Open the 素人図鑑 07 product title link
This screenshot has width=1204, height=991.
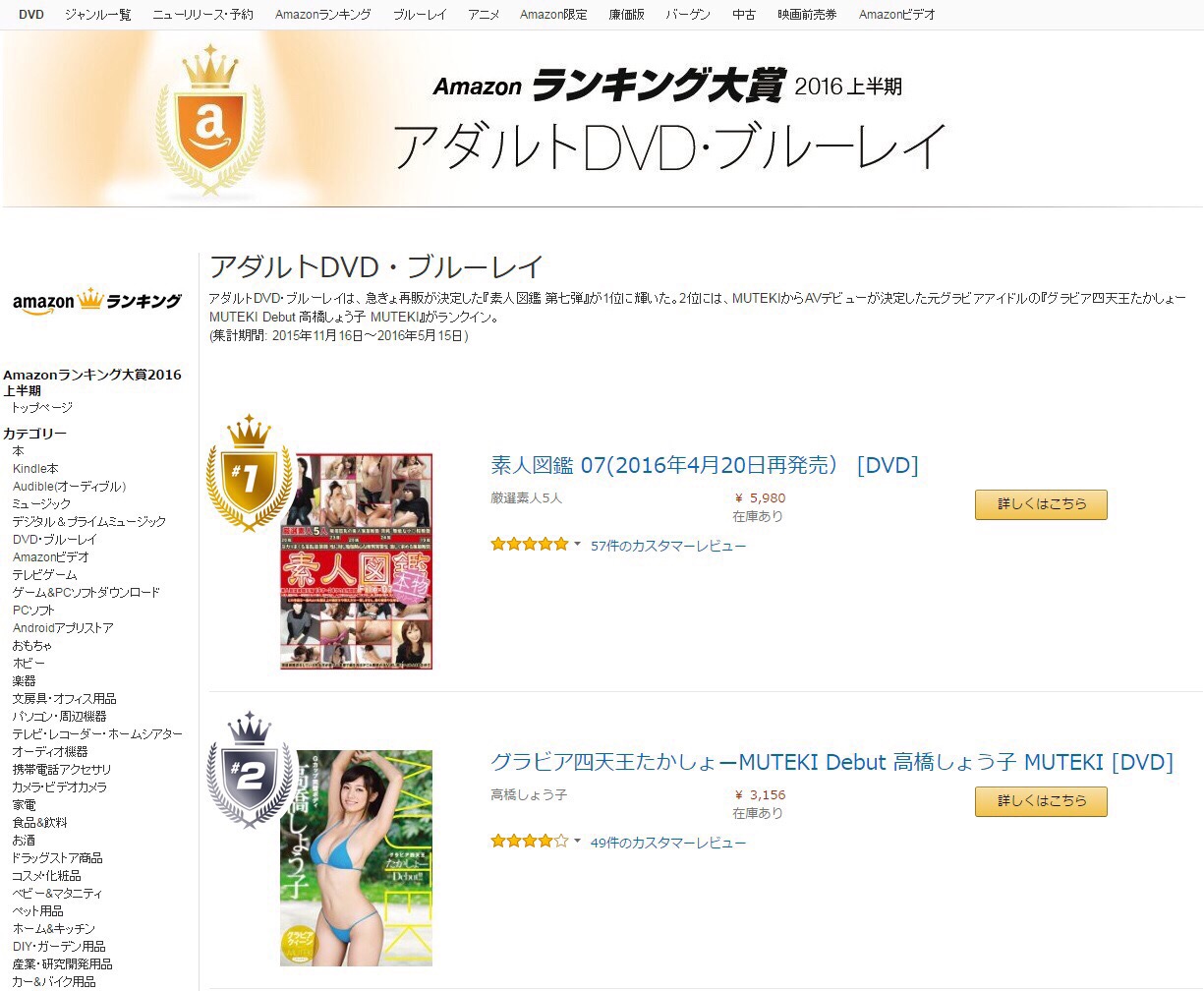pyautogui.click(x=705, y=465)
